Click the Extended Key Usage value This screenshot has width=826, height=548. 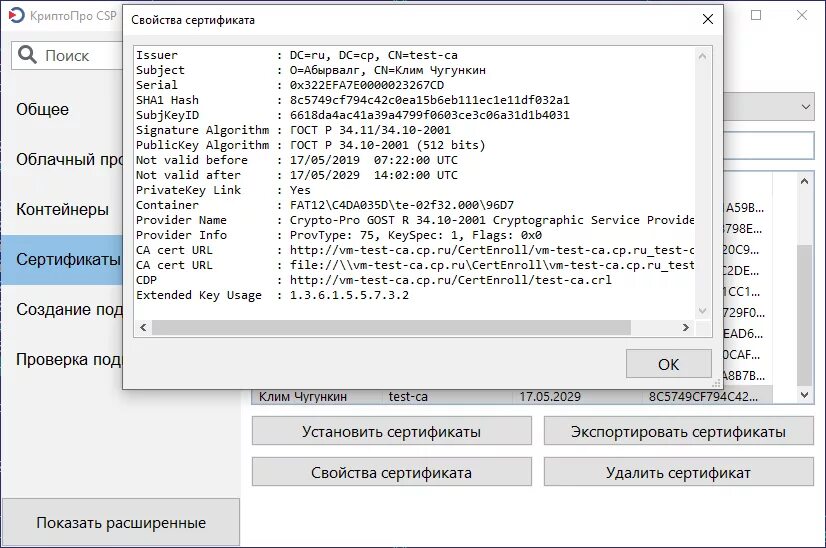[x=349, y=295]
